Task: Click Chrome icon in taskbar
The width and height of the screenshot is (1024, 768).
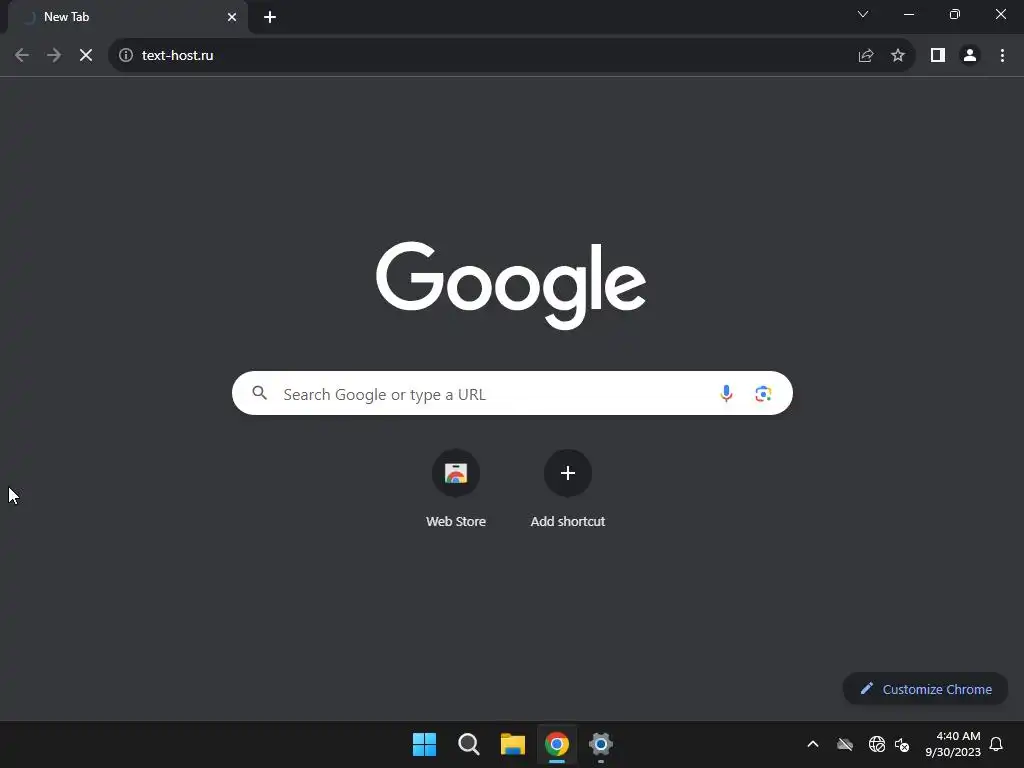Action: coord(557,744)
